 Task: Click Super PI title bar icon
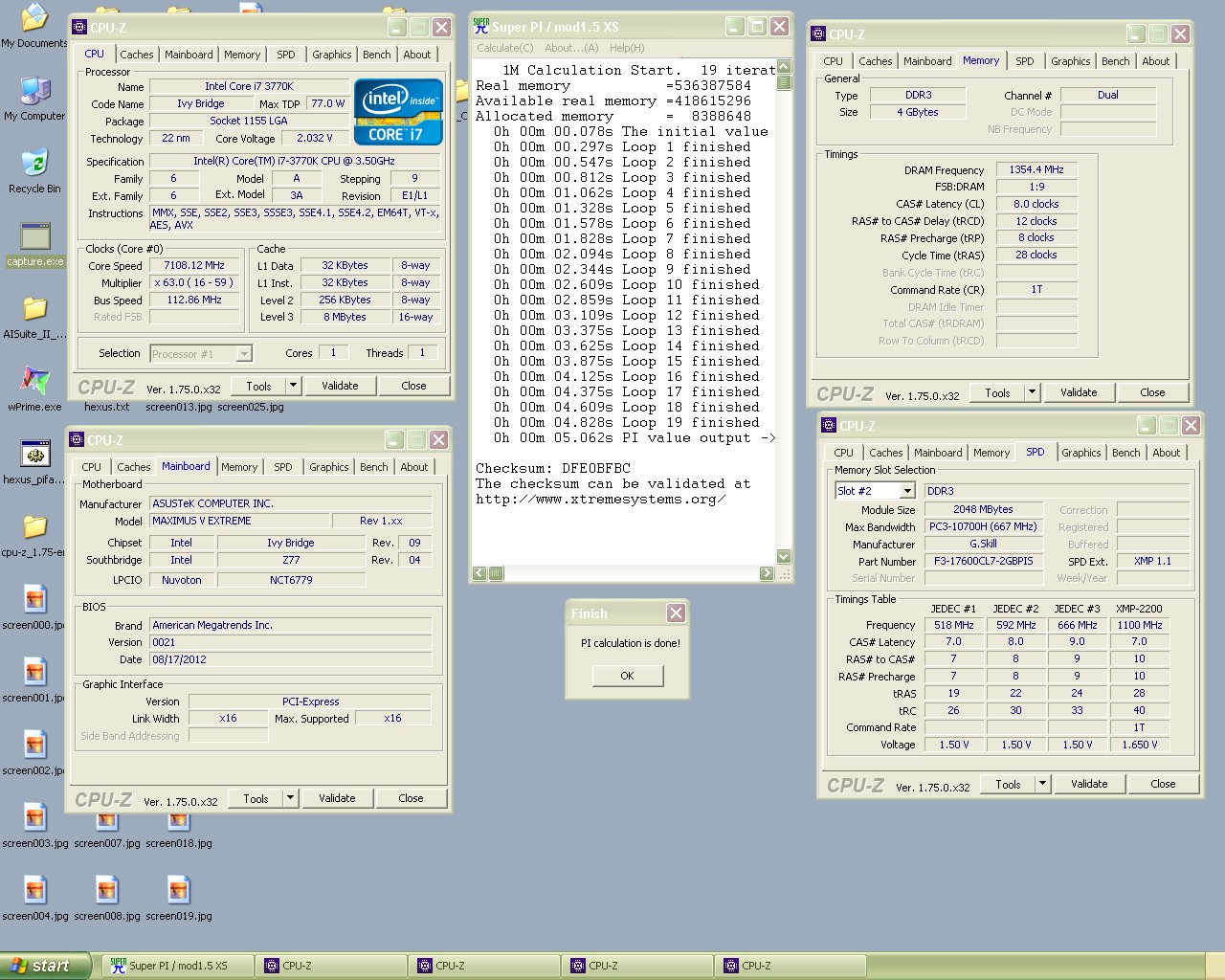tap(481, 26)
